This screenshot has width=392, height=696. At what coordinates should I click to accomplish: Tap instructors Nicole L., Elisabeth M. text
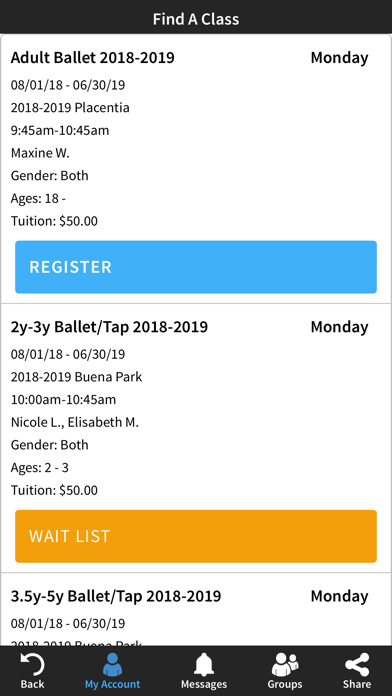tap(75, 422)
